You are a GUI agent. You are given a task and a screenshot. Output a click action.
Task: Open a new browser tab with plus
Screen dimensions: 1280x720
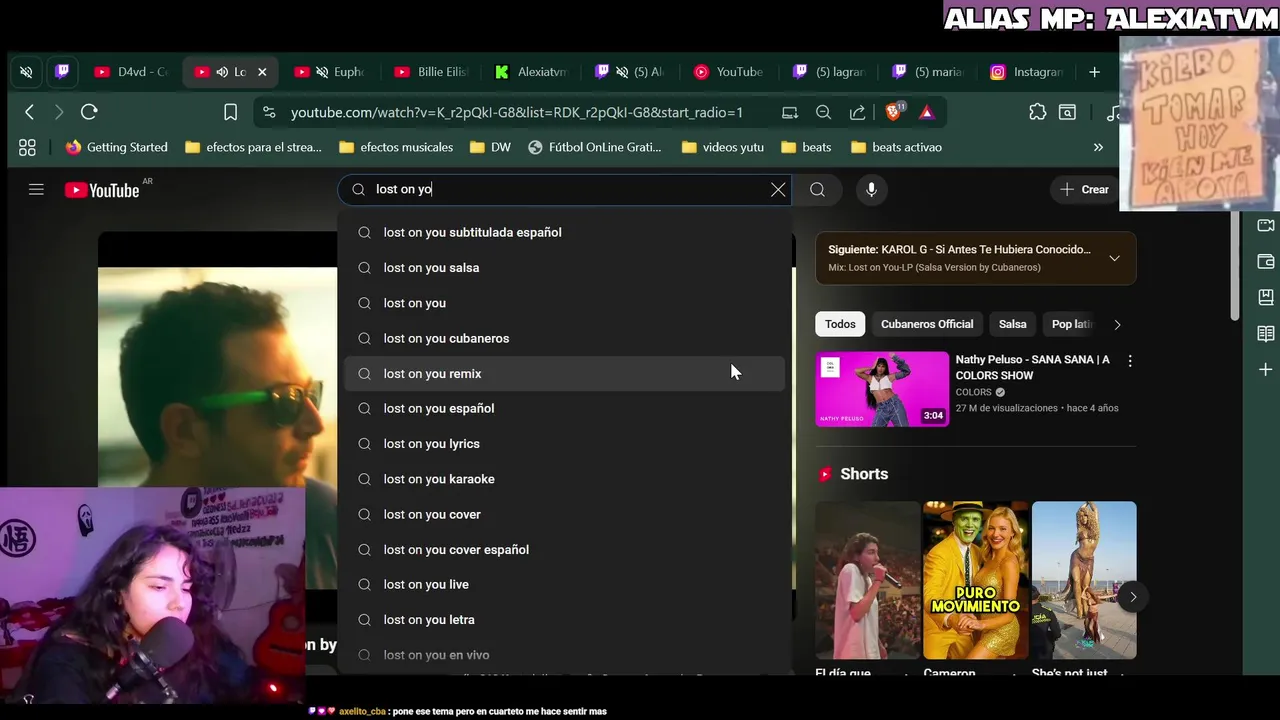click(x=1094, y=72)
